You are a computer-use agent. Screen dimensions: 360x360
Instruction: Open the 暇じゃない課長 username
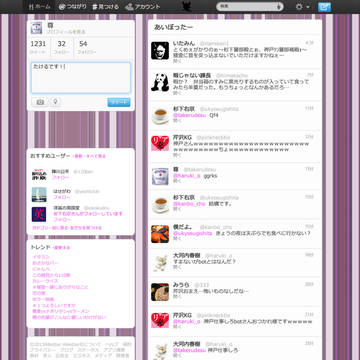(x=192, y=75)
